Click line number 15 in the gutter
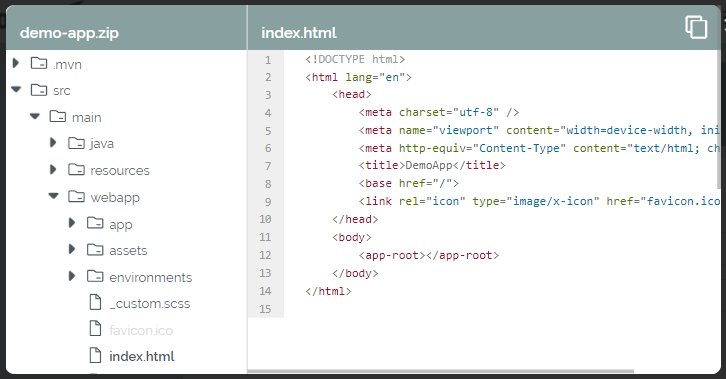This screenshot has height=379, width=726. (265, 309)
